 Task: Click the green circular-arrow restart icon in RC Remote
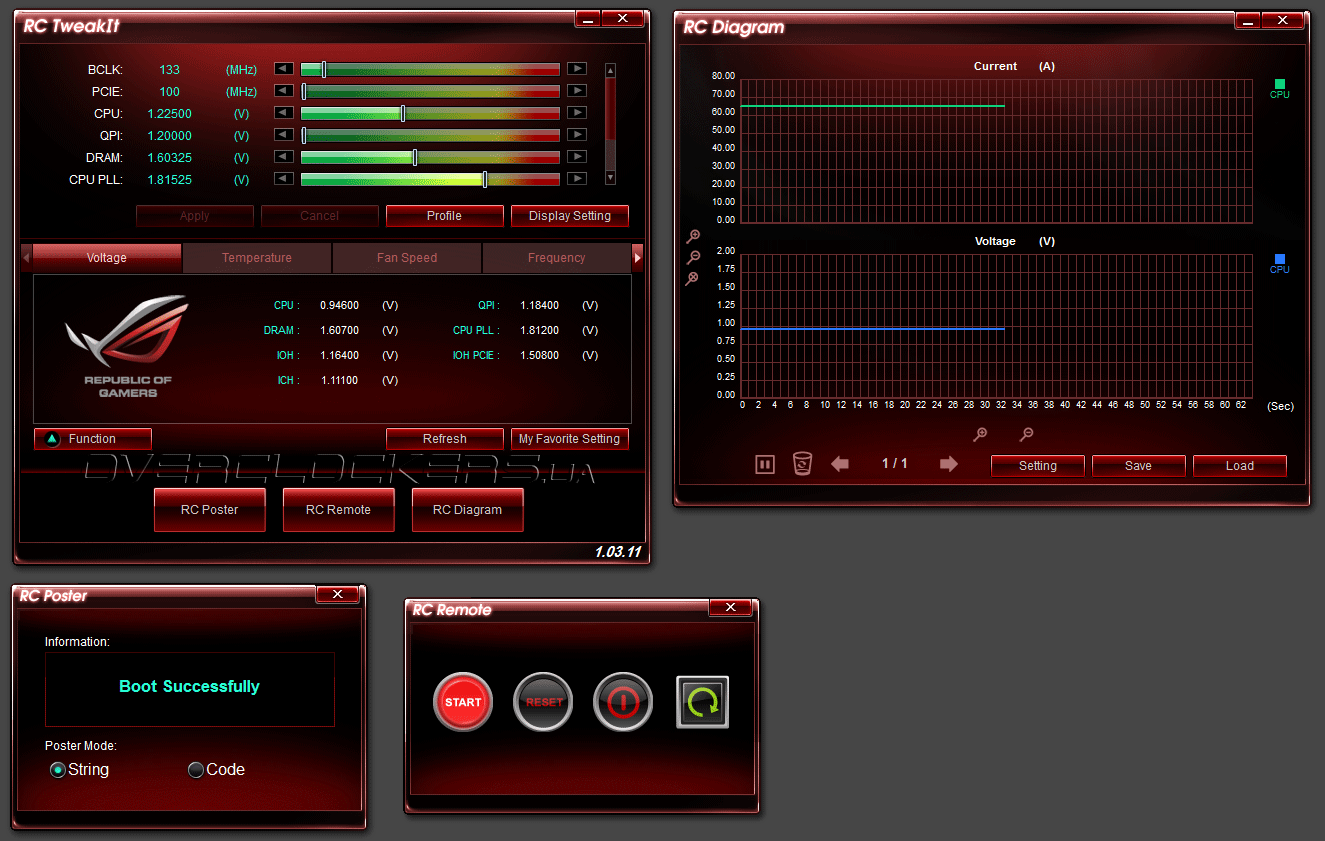(703, 702)
